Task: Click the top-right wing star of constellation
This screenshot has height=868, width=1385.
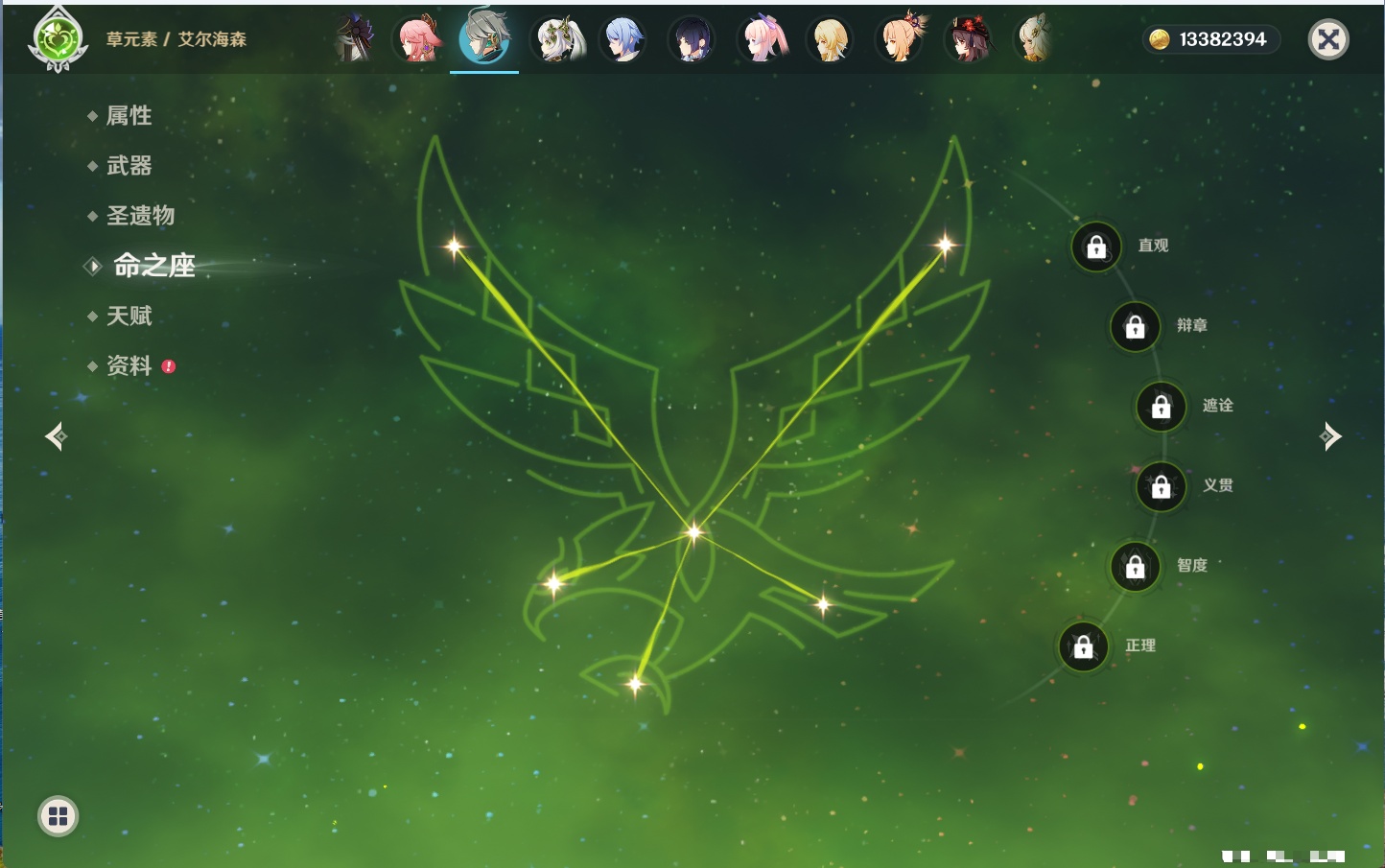Action: (x=945, y=246)
